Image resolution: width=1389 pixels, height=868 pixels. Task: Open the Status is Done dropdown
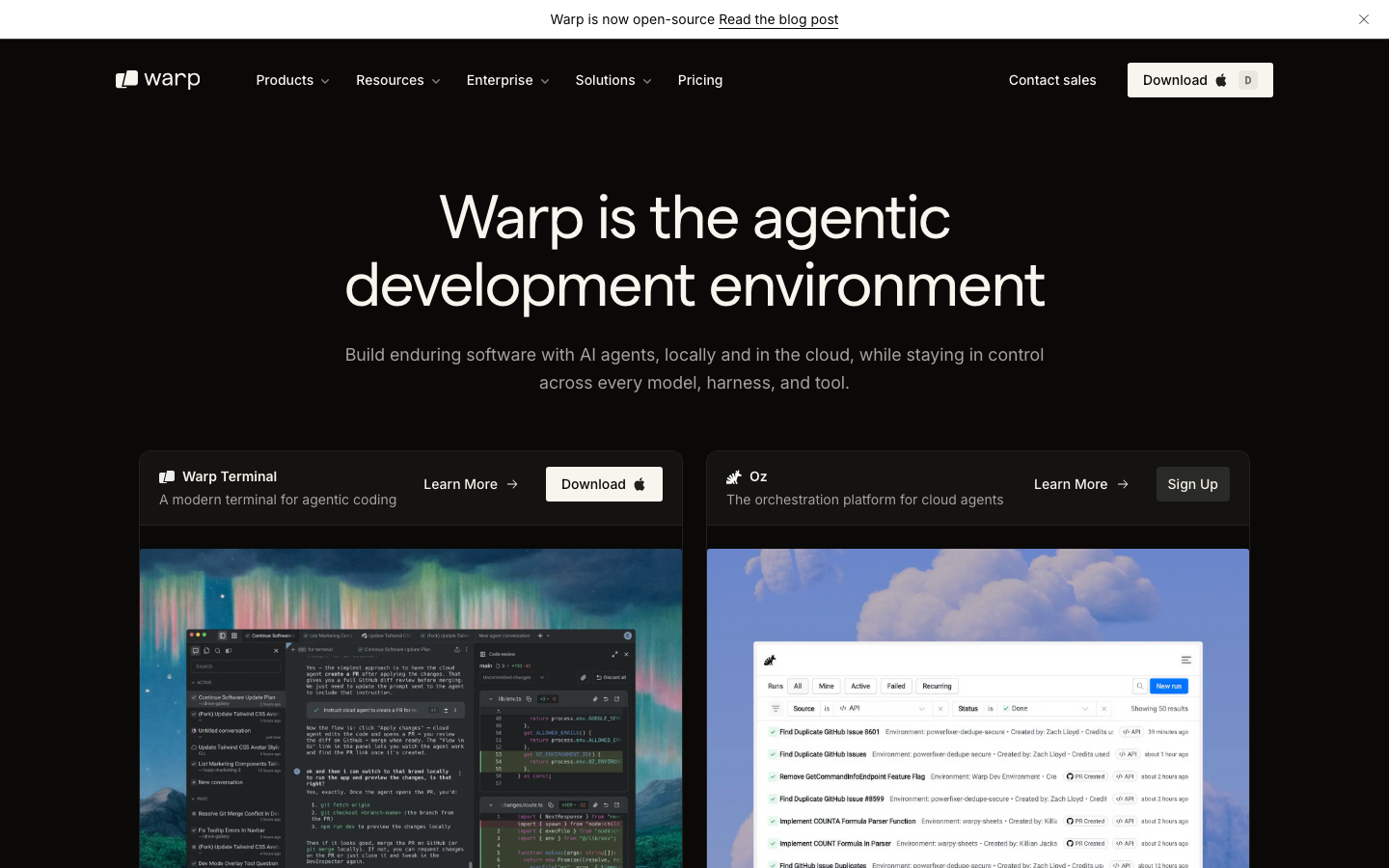(1047, 709)
